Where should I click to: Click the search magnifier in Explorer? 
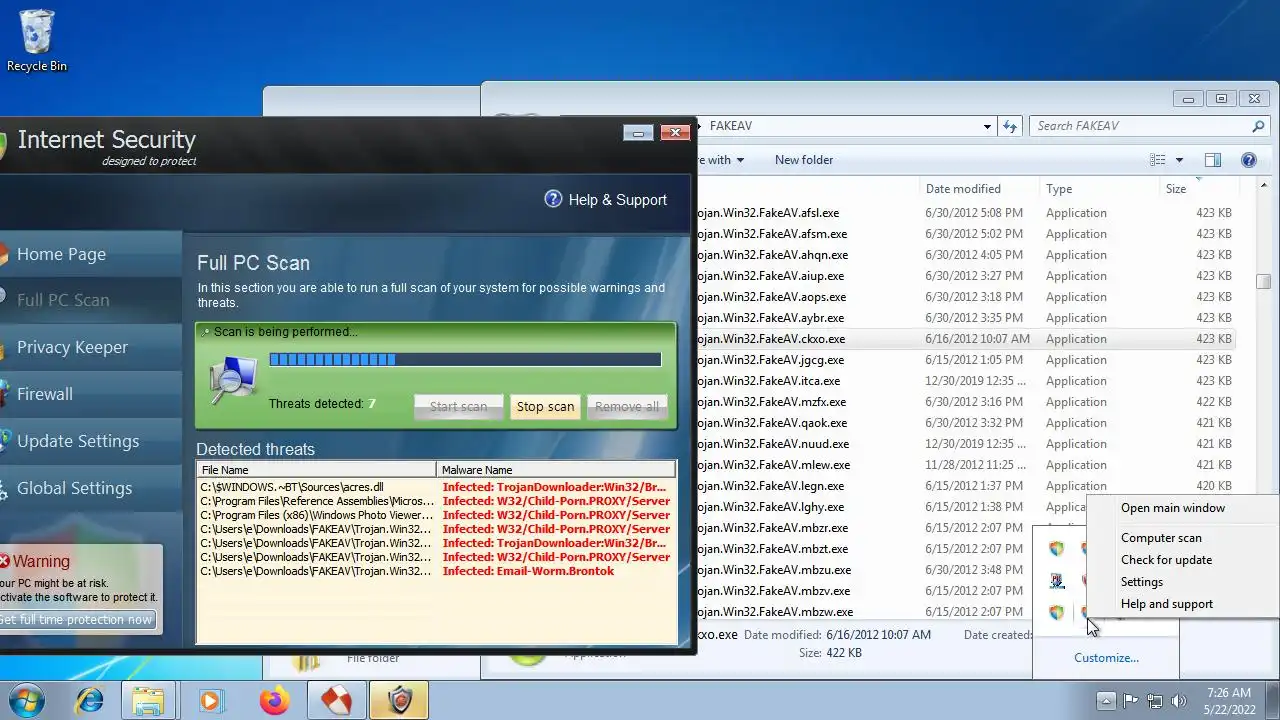(1259, 126)
